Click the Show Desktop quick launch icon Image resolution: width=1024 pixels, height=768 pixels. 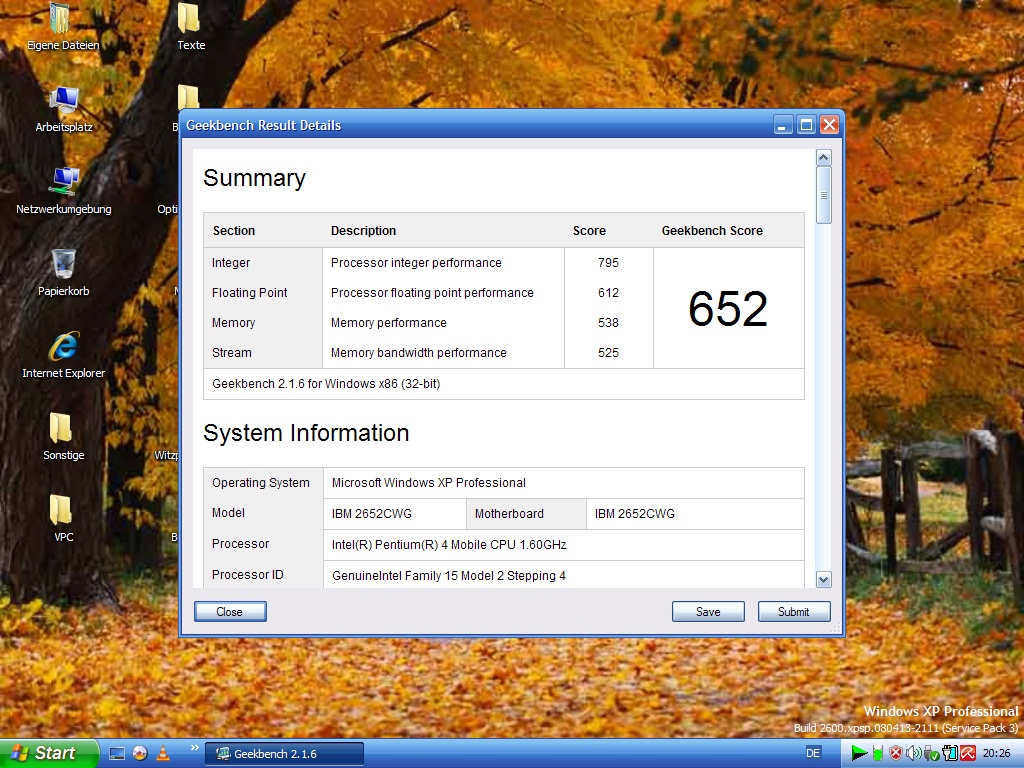pos(117,753)
